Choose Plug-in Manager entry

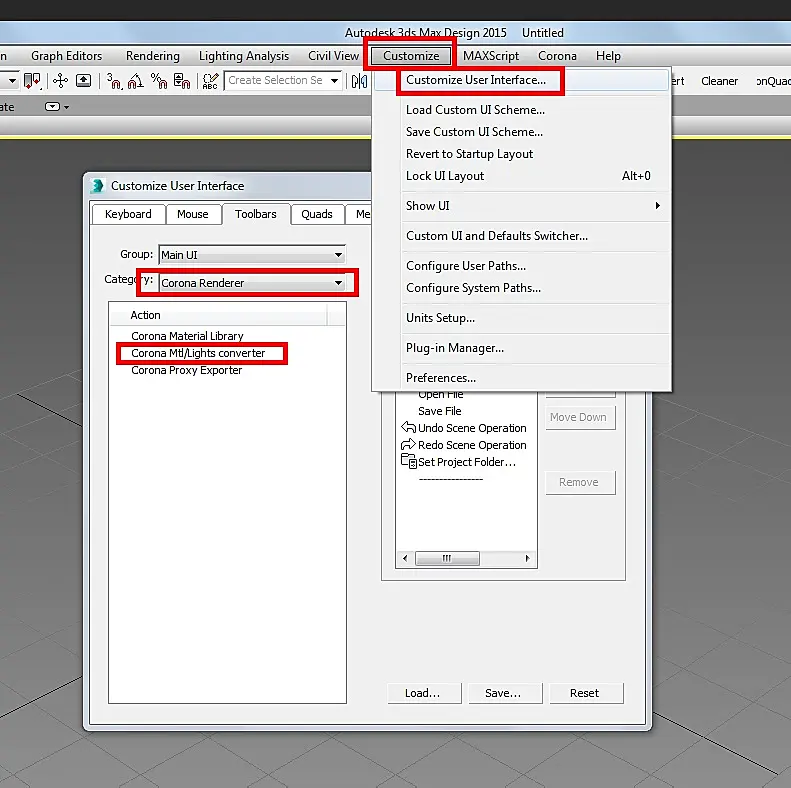[522, 348]
